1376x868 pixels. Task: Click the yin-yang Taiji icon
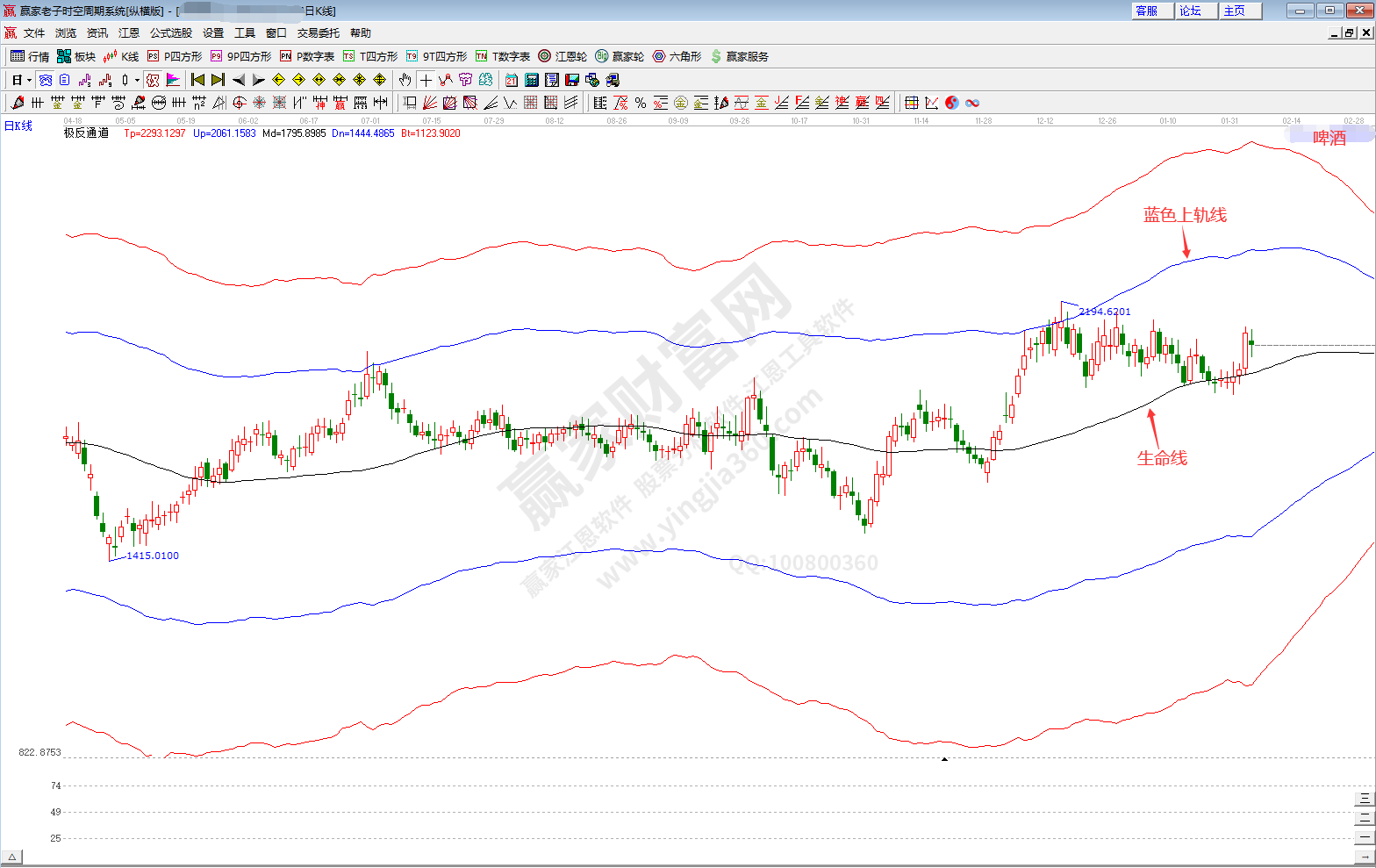[x=952, y=103]
